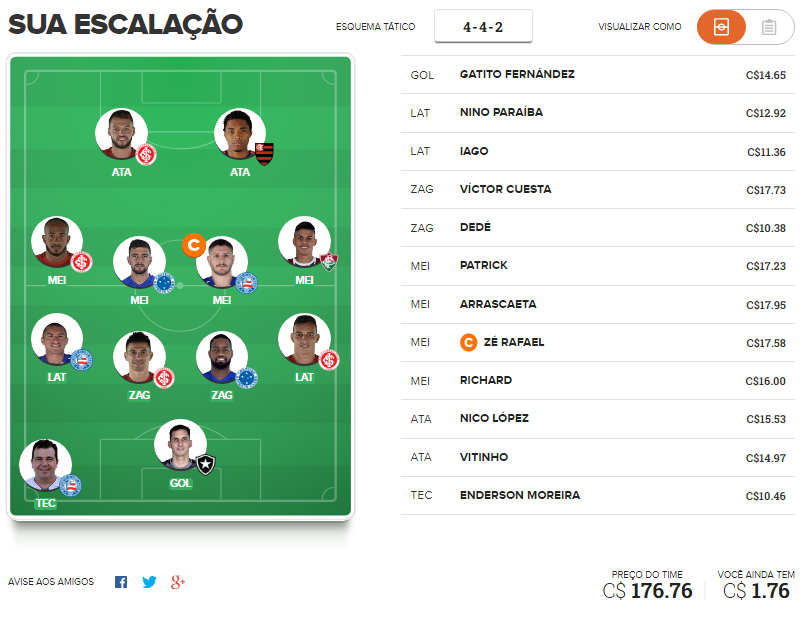The width and height of the screenshot is (805, 619).
Task: Share lineup on Facebook icon
Action: [x=121, y=582]
